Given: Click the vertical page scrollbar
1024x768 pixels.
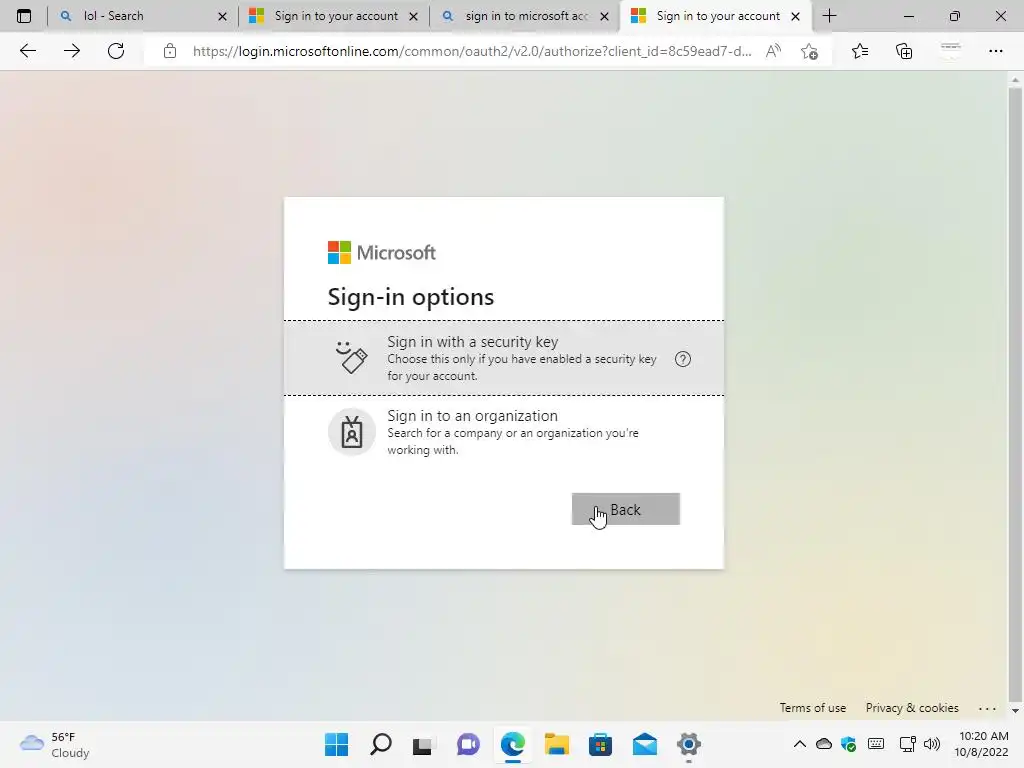Looking at the screenshot, I should click(x=1015, y=394).
